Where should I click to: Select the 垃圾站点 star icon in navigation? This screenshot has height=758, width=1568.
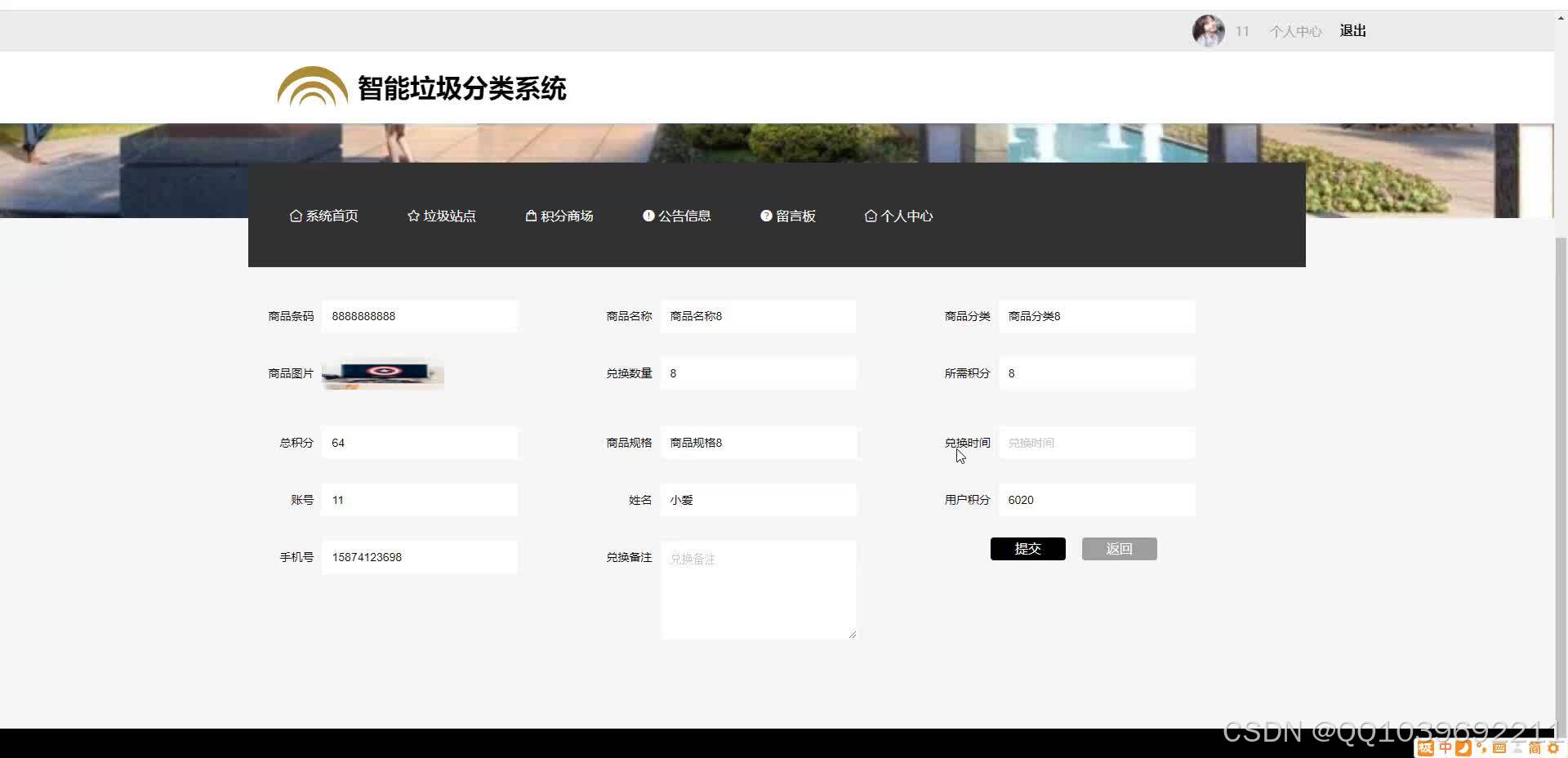pos(412,216)
